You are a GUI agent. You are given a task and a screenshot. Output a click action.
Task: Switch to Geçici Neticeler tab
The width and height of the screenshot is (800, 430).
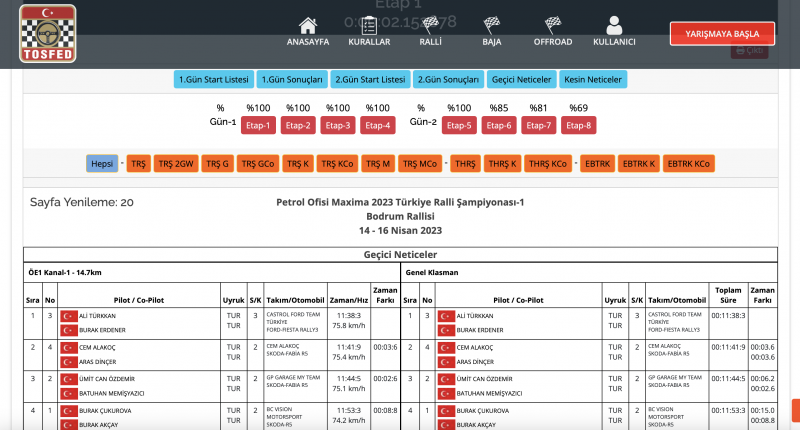(521, 80)
